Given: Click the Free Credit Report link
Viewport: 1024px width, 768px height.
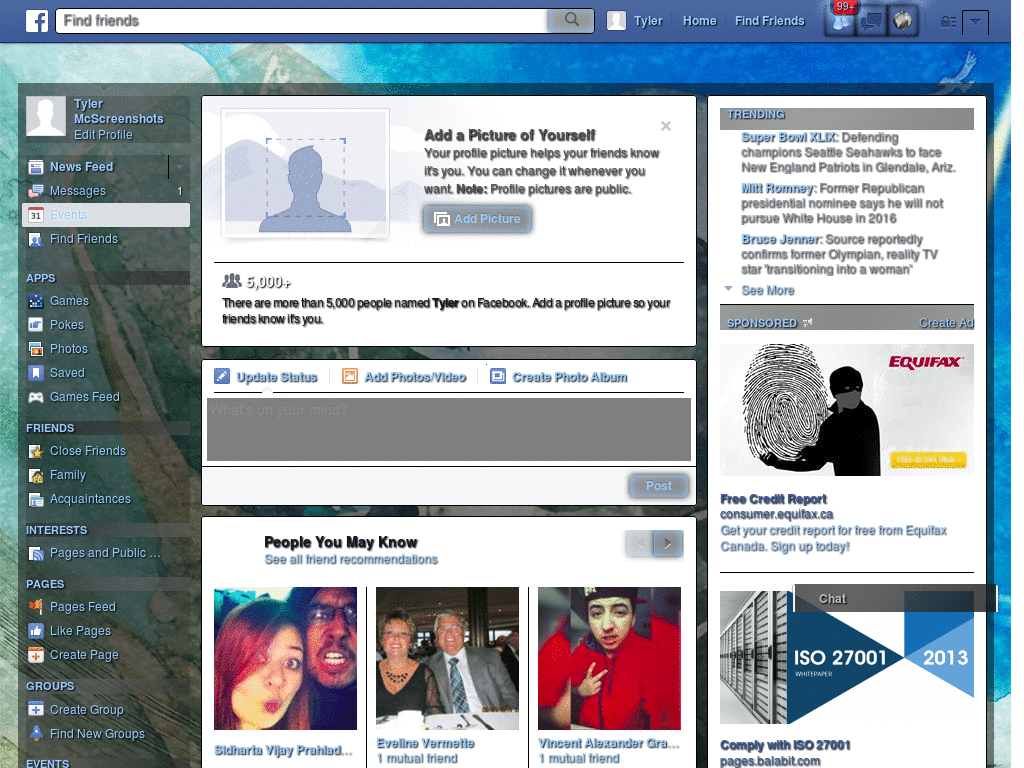Looking at the screenshot, I should tap(773, 499).
